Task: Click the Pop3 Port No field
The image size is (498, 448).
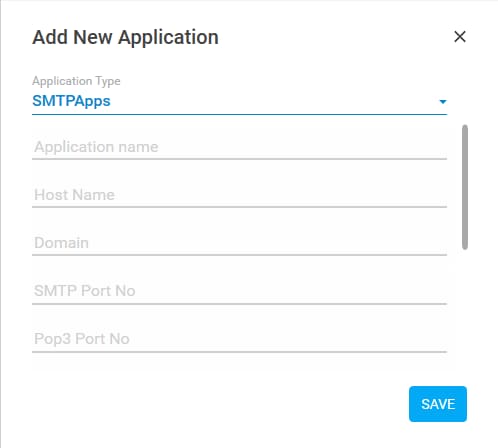Action: tap(239, 339)
